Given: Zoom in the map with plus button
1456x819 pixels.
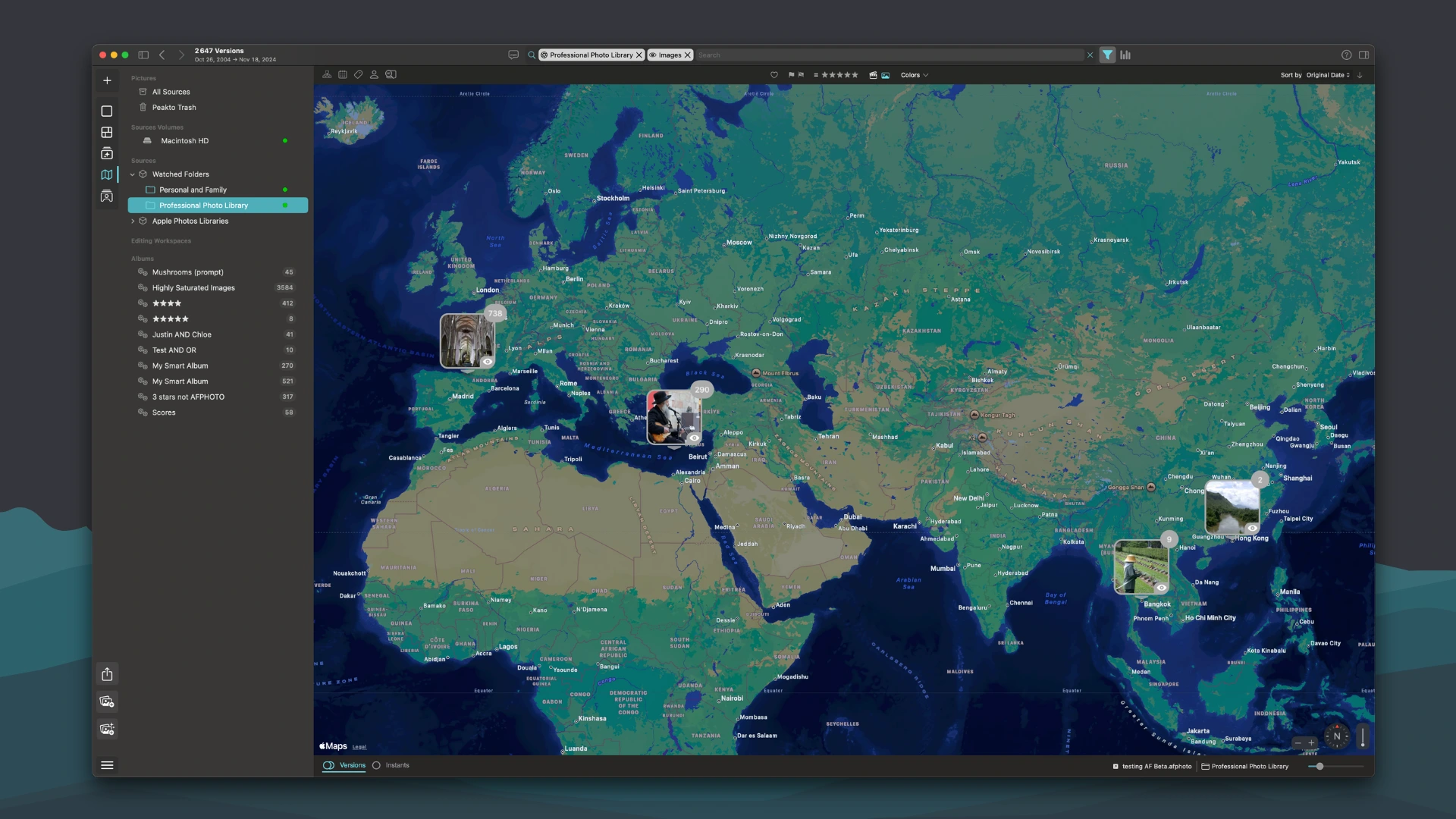Looking at the screenshot, I should [1311, 742].
